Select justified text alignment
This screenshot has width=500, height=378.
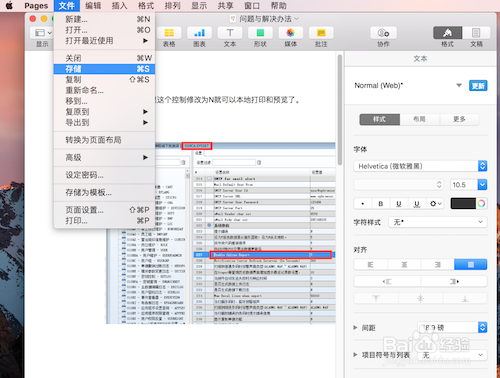tap(471, 264)
